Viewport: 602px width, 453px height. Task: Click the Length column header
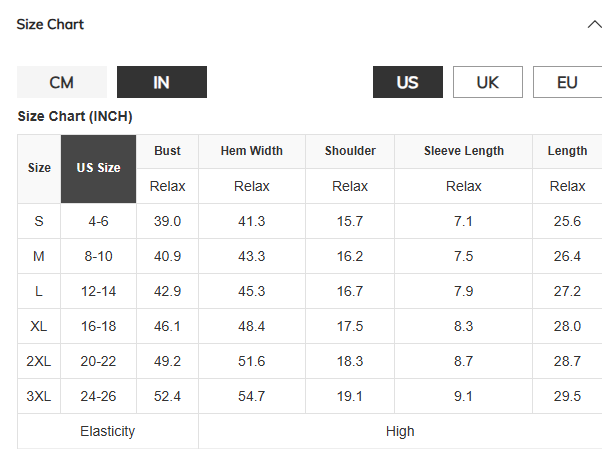(x=567, y=151)
